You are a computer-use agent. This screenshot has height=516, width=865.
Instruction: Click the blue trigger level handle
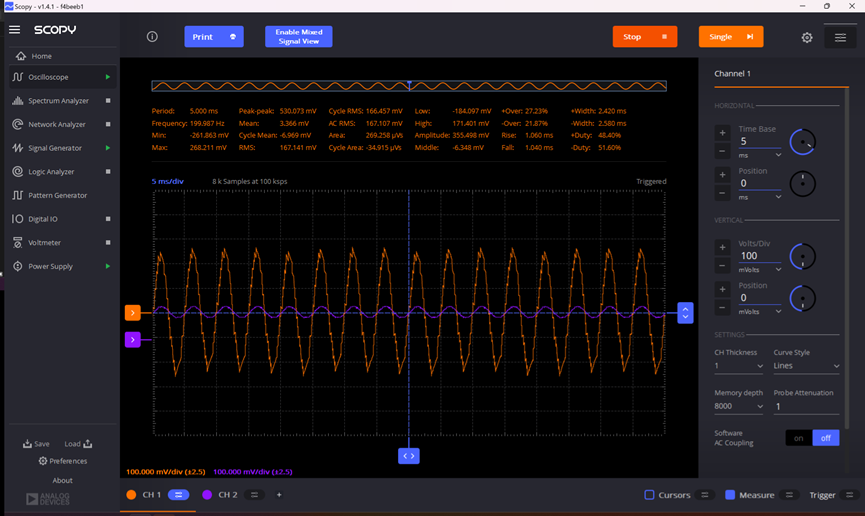685,313
